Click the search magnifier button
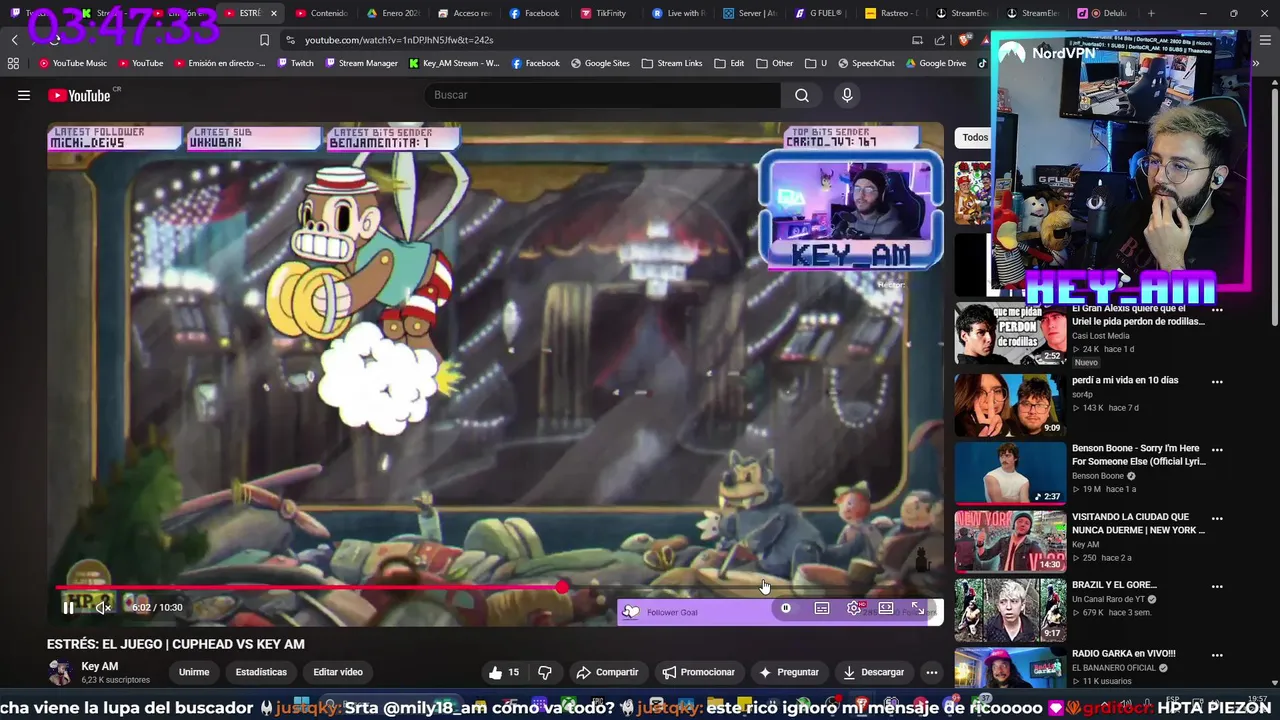This screenshot has height=720, width=1280. [802, 95]
